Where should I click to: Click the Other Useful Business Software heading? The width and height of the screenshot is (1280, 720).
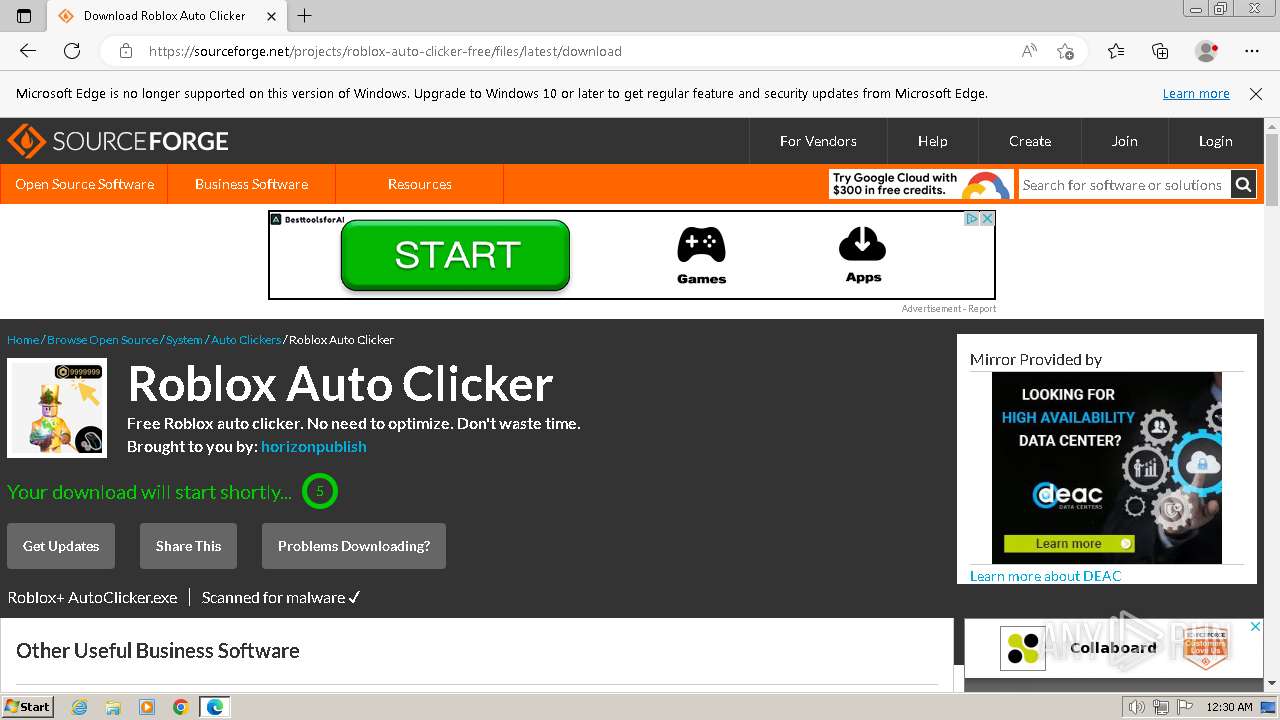pos(158,651)
